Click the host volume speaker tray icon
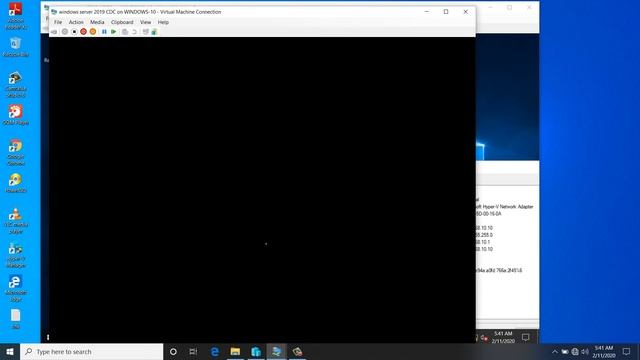 pos(585,351)
